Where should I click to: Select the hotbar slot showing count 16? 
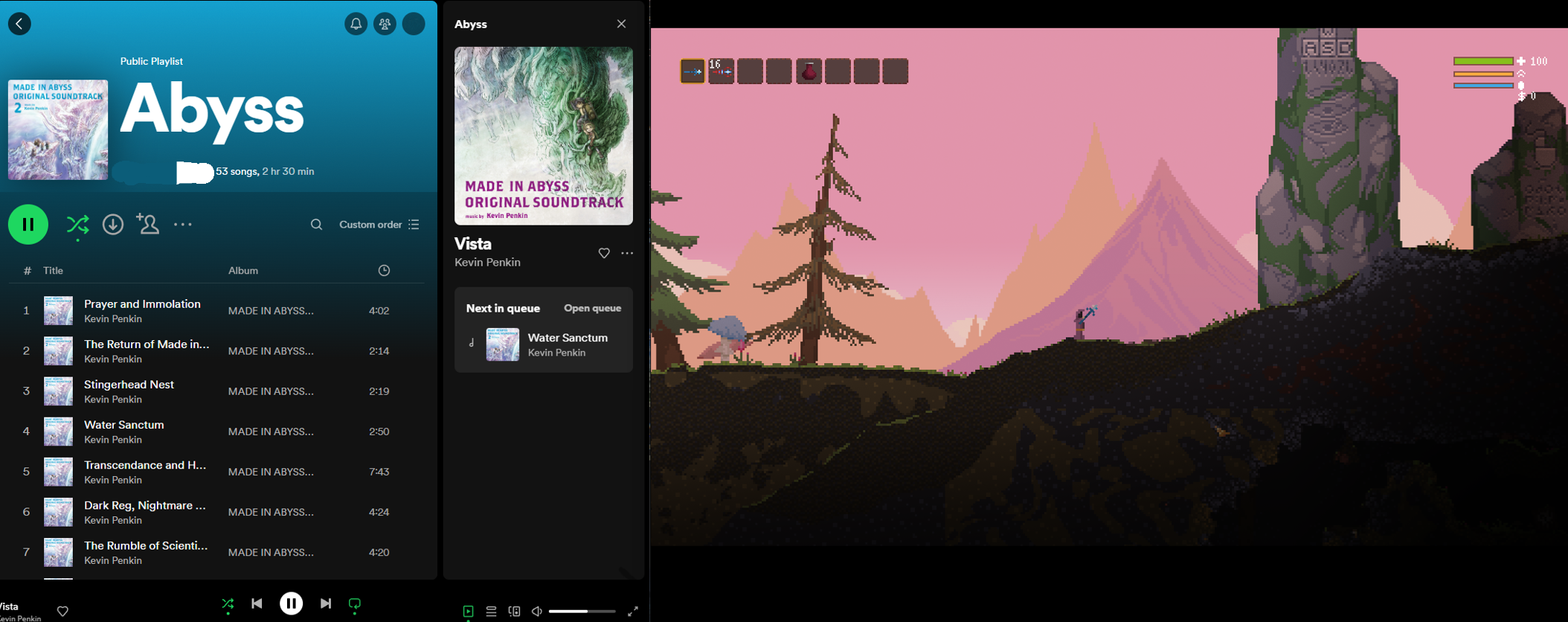[722, 71]
